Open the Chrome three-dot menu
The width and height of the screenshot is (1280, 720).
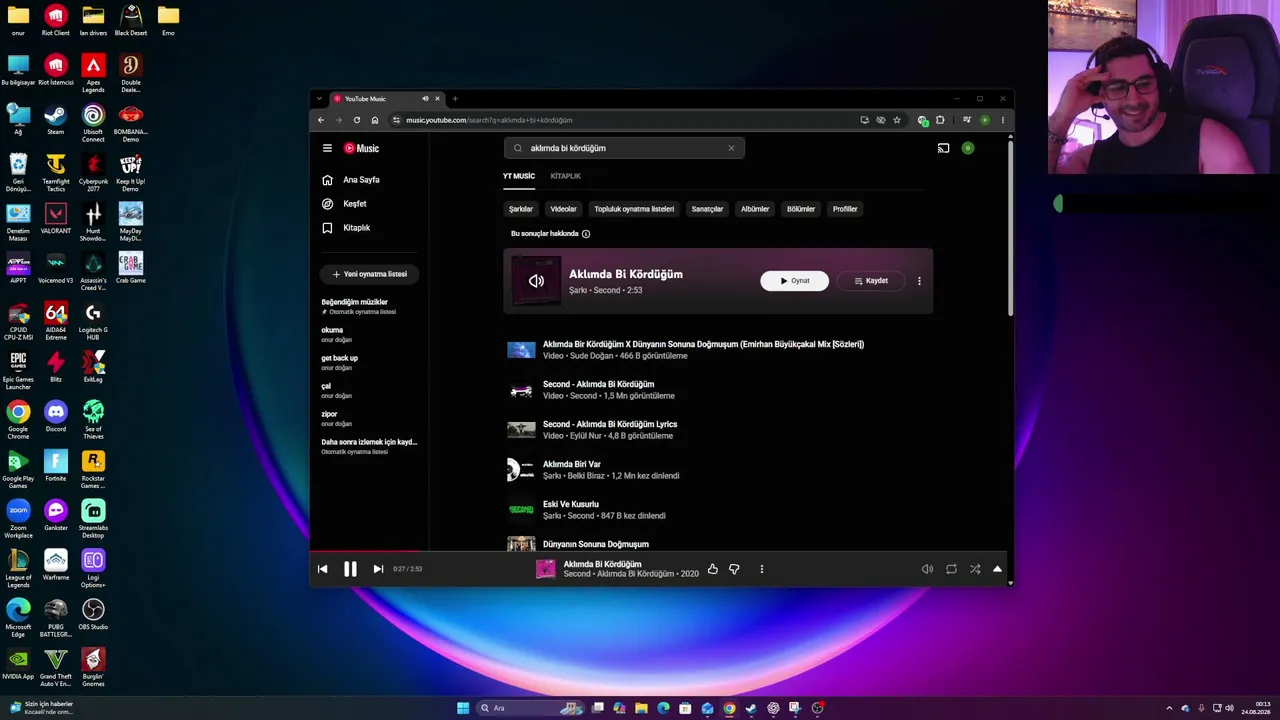1002,120
